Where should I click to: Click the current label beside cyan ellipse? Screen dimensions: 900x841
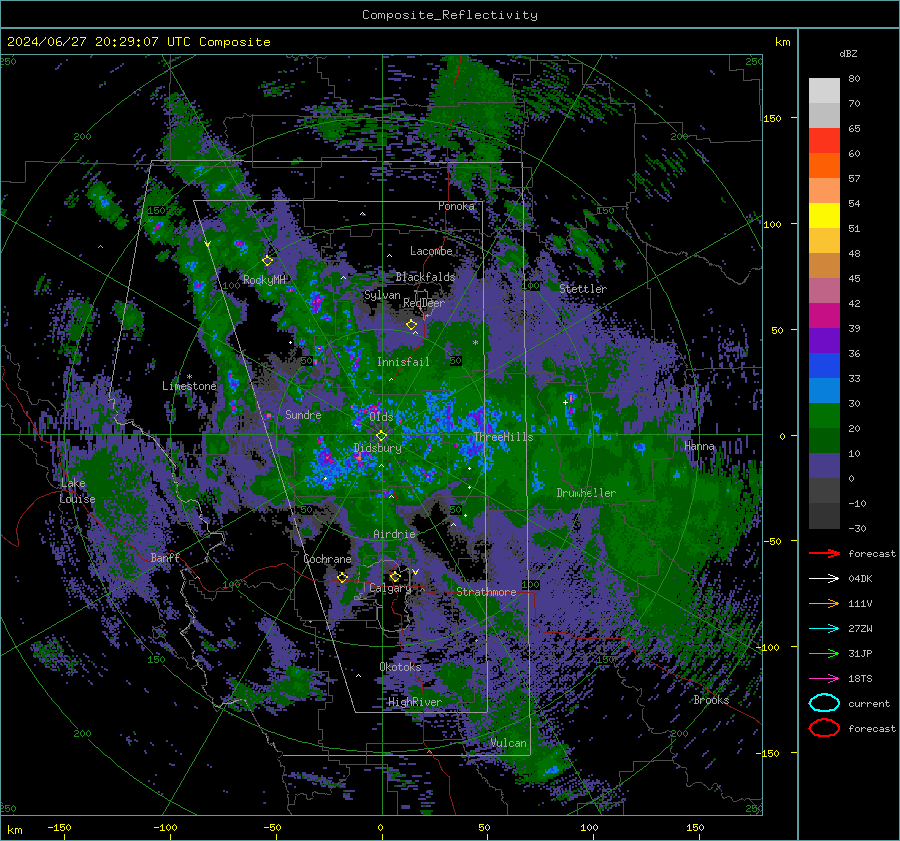(869, 703)
